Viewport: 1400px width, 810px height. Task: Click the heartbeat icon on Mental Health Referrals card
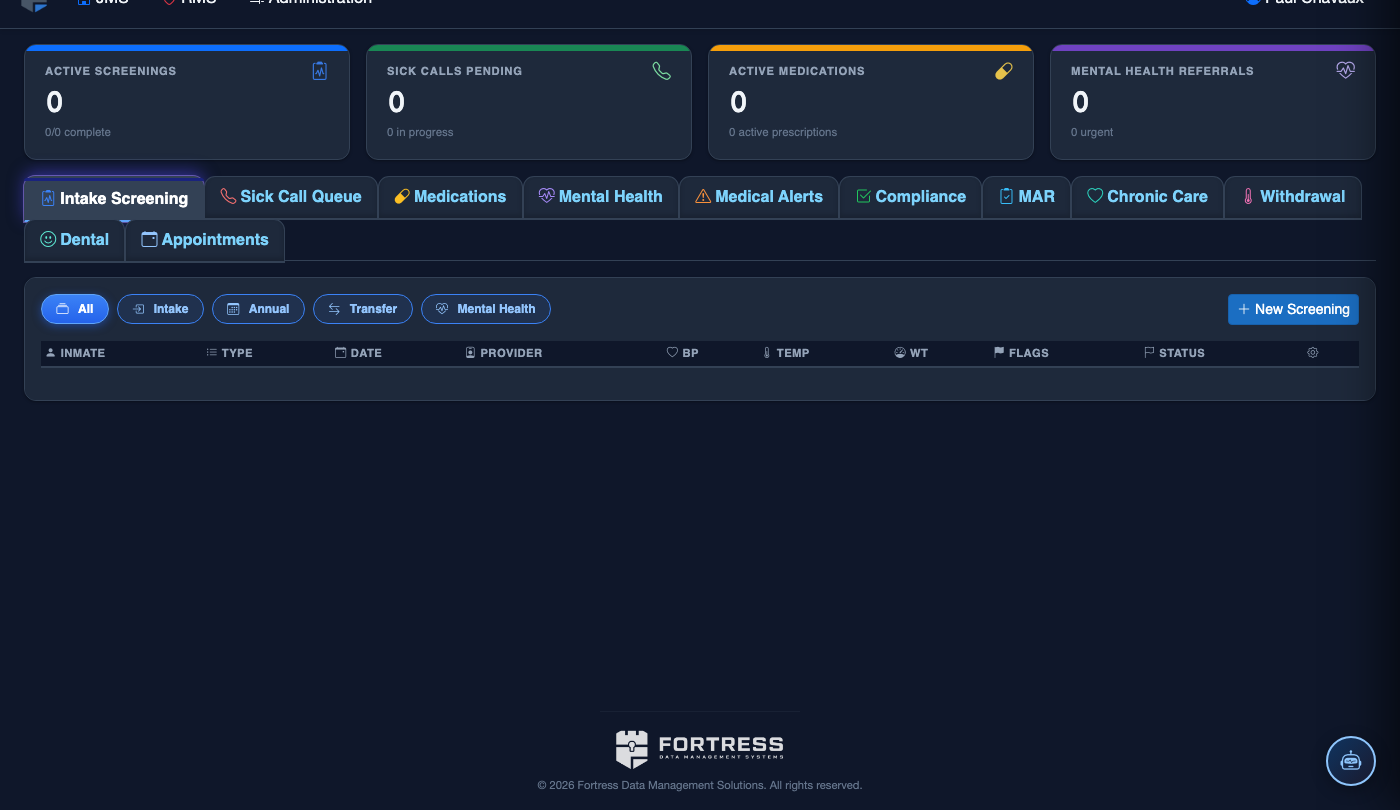1346,71
